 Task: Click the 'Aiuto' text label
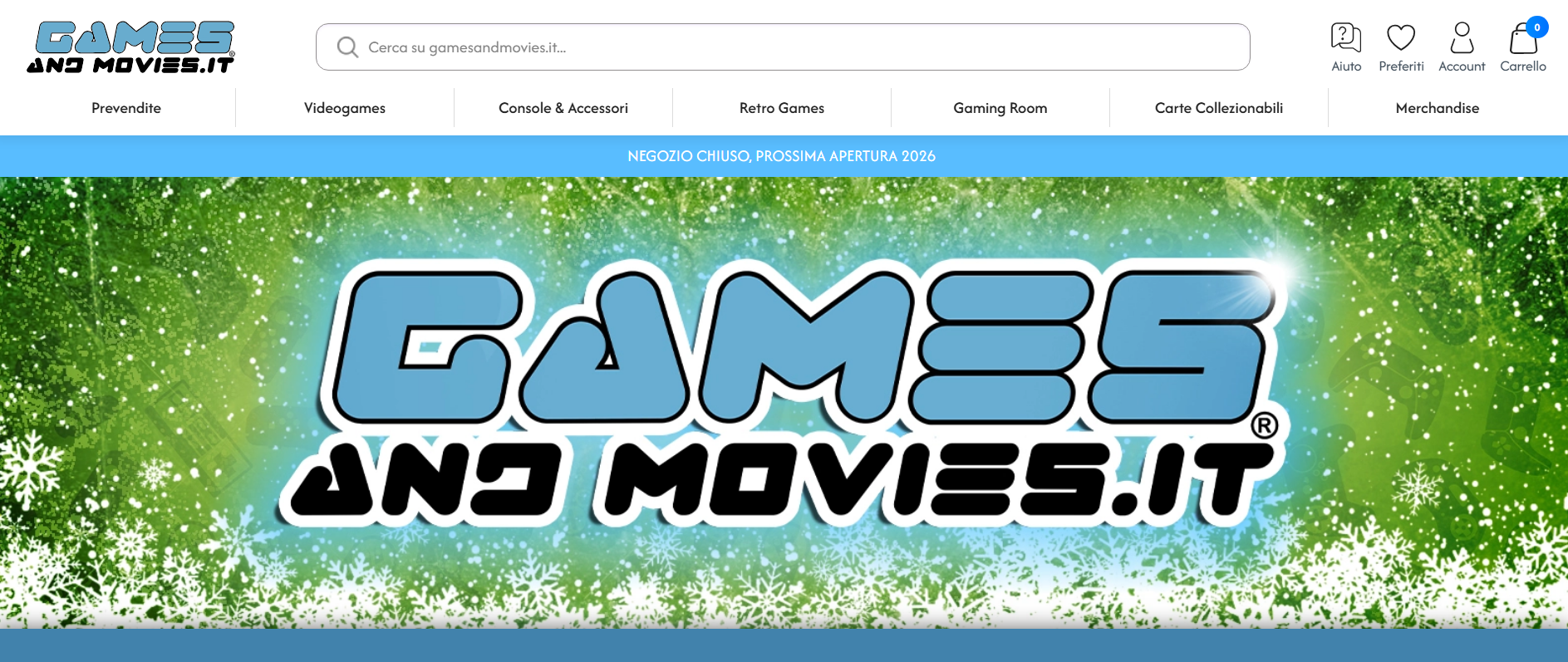1346,66
